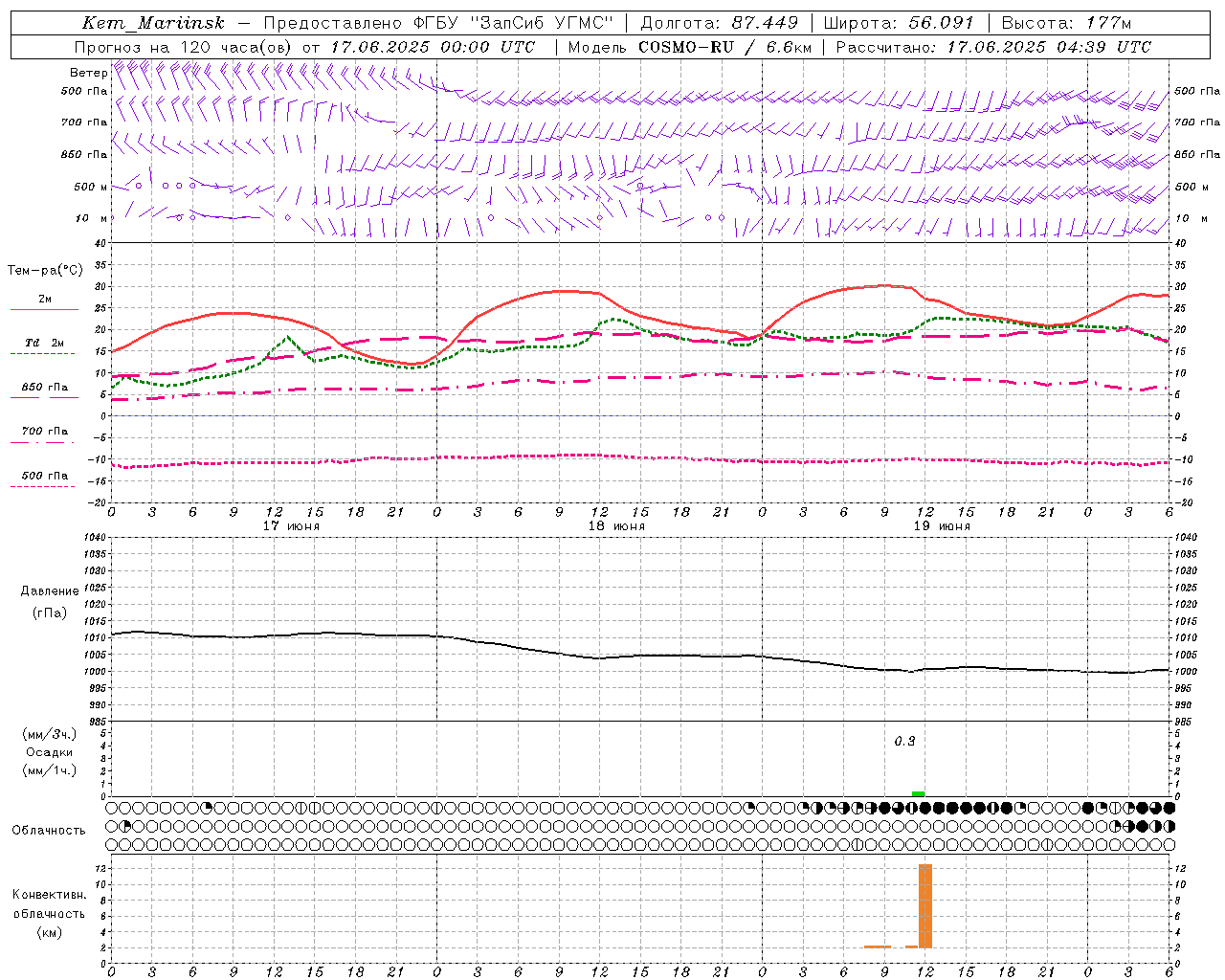Click the 850 гПа temperature legend entry
This screenshot has height=980, width=1225.
44,388
